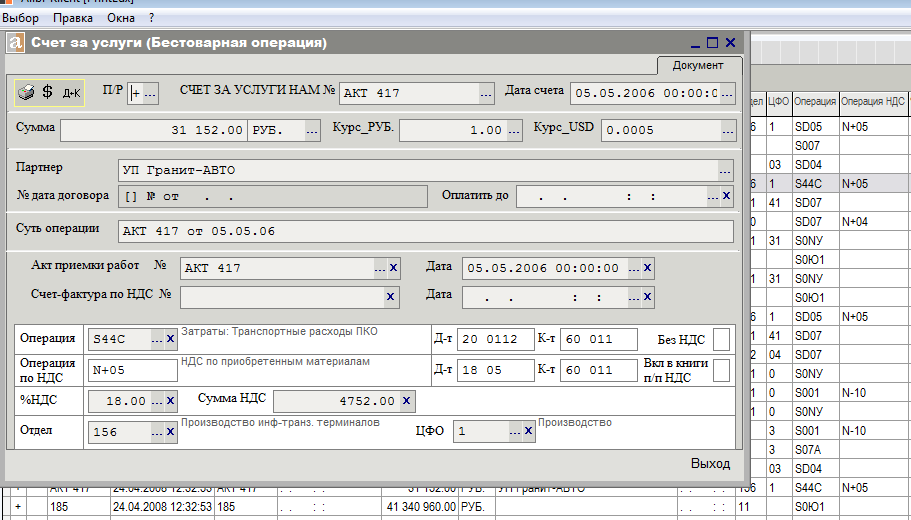
Task: Toggle Вкл в книги п/п НДС checkbox
Action: [721, 370]
